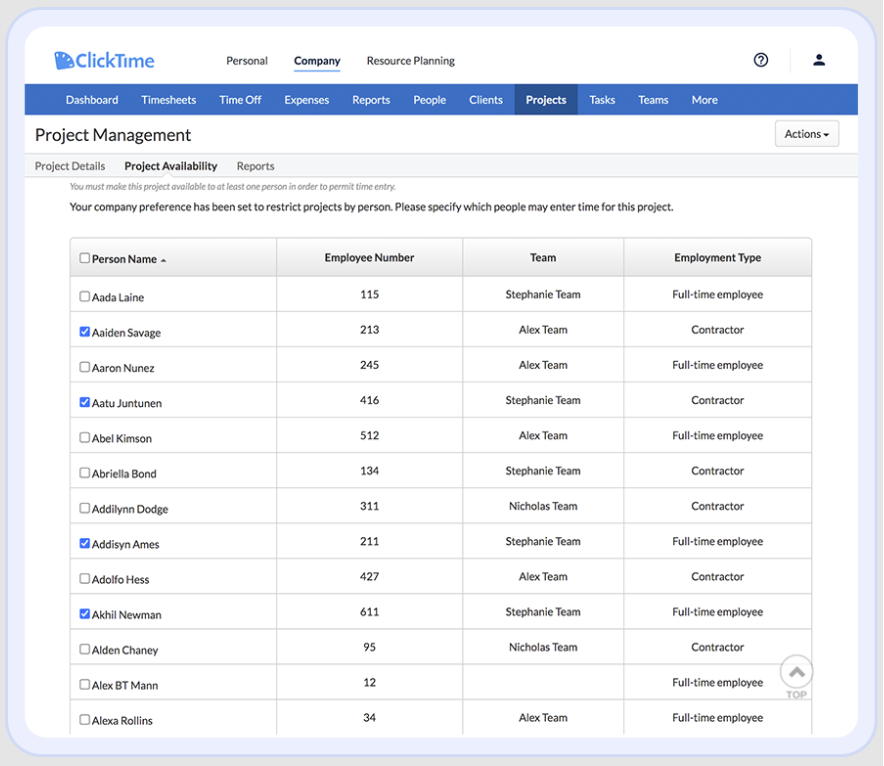The height and width of the screenshot is (766, 884).
Task: Switch to the Personal section
Action: (247, 61)
